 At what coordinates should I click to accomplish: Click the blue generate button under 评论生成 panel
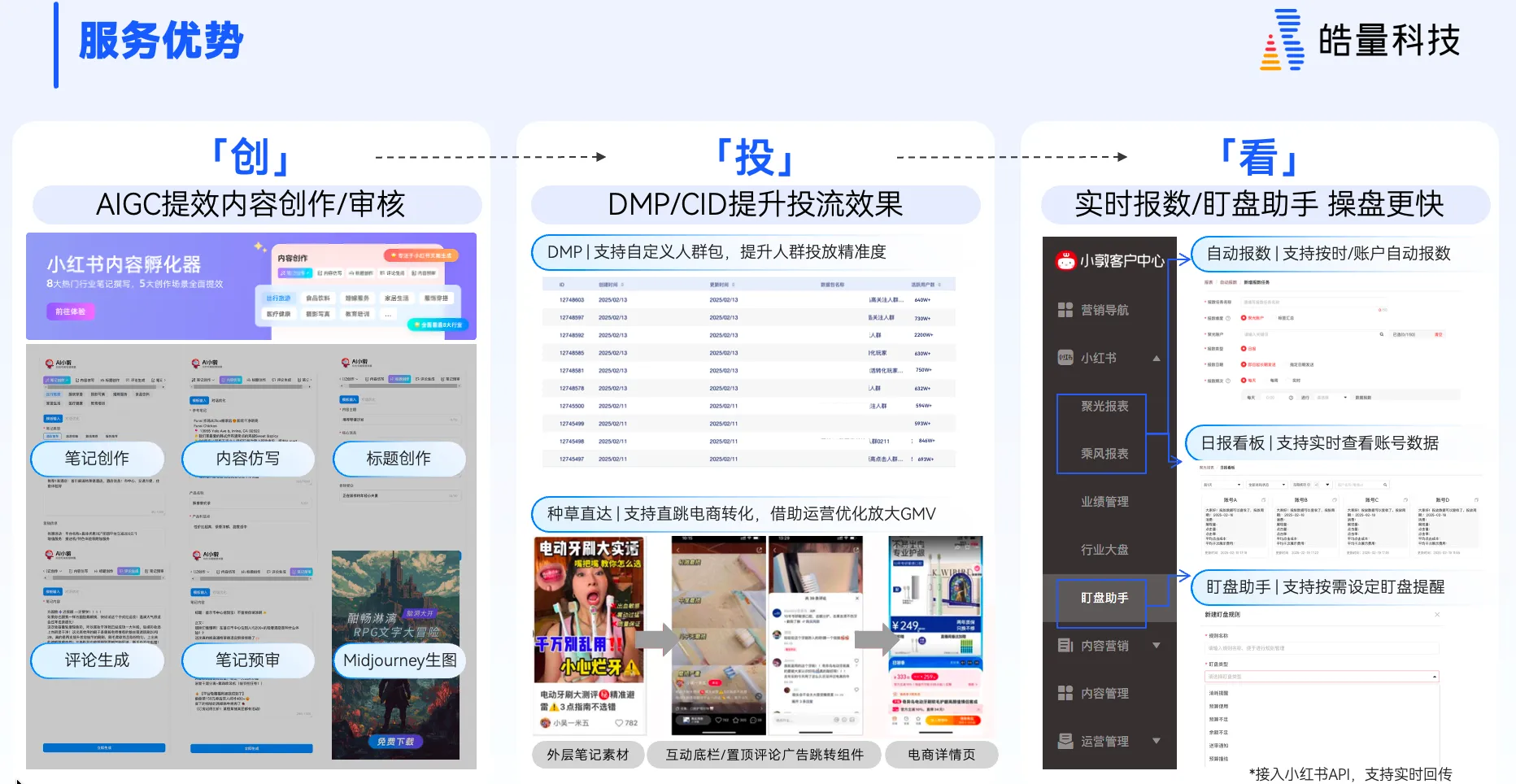(x=104, y=747)
